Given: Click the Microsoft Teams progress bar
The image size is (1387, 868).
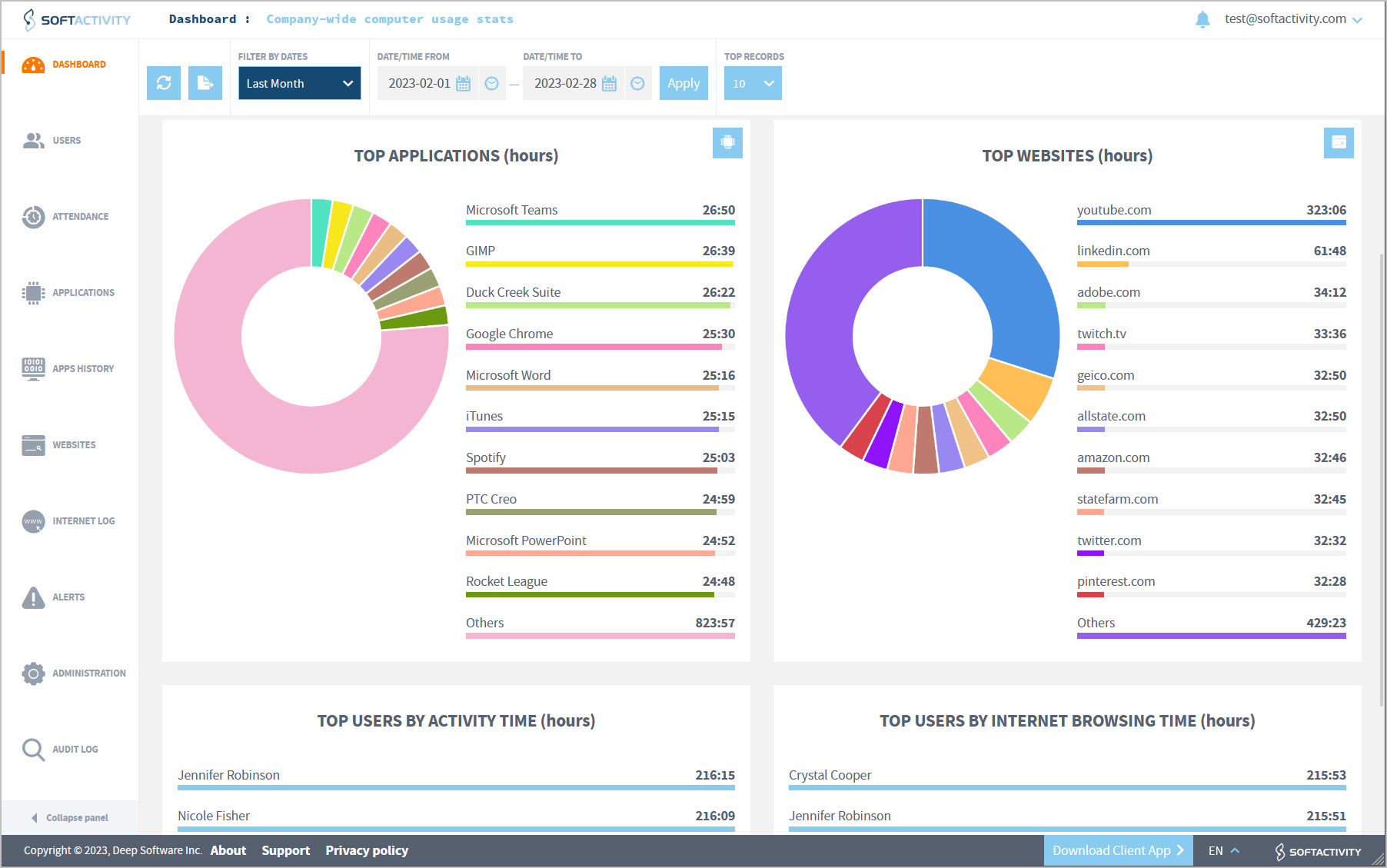Looking at the screenshot, I should pyautogui.click(x=600, y=223).
